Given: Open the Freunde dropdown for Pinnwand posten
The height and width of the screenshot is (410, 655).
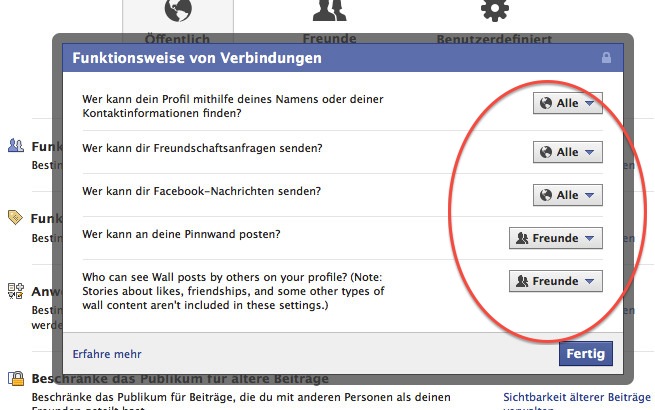Looking at the screenshot, I should (556, 238).
